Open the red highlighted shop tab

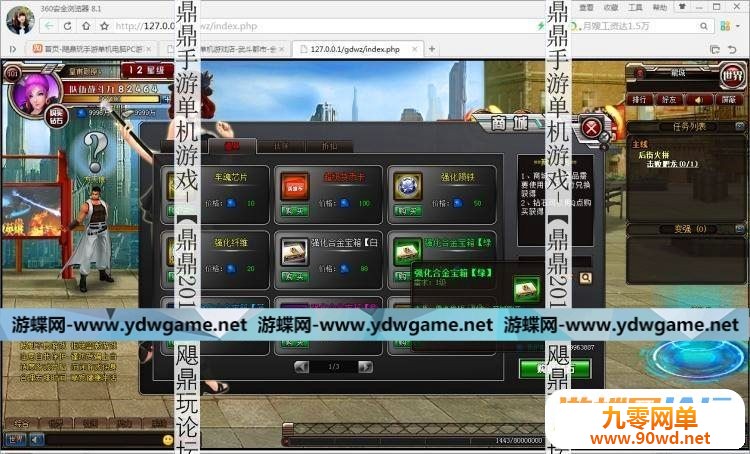tap(232, 146)
